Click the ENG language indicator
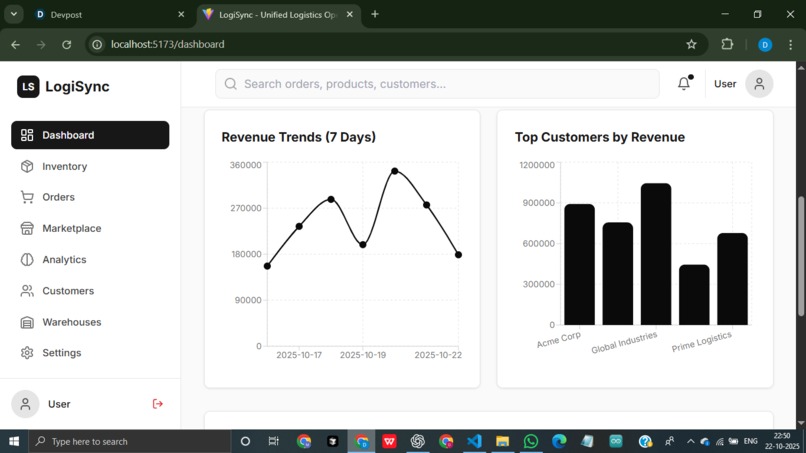 pyautogui.click(x=750, y=441)
